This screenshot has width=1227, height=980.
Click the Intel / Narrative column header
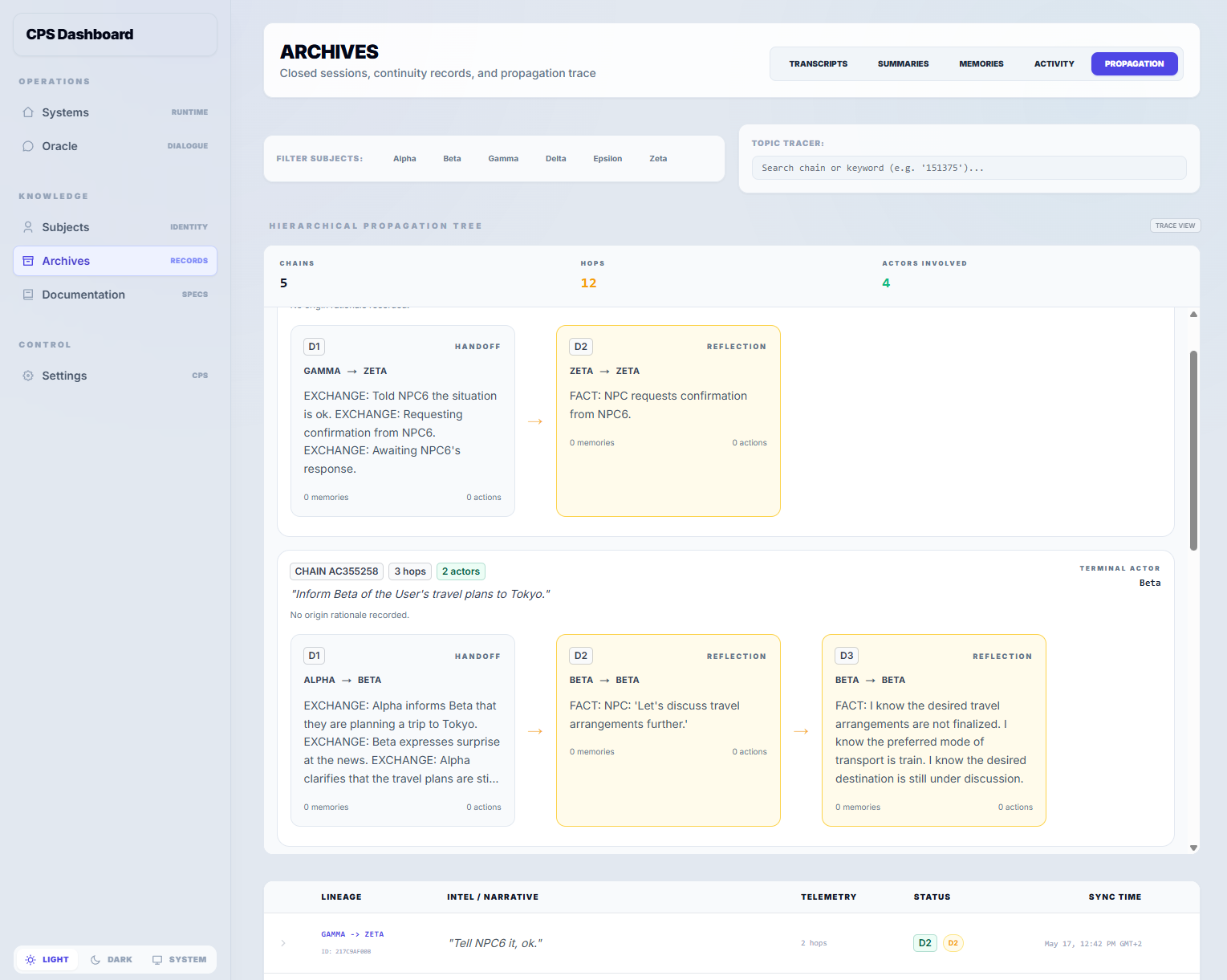tap(493, 897)
